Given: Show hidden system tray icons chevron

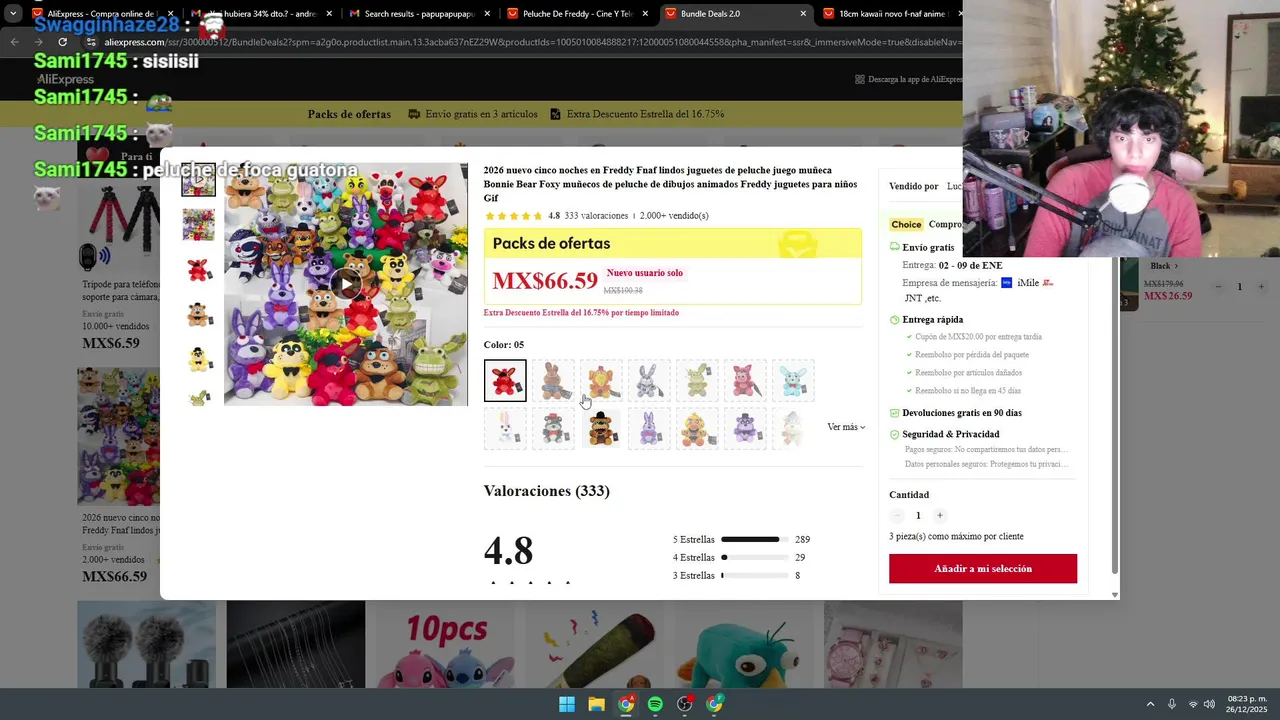Looking at the screenshot, I should [x=1150, y=704].
